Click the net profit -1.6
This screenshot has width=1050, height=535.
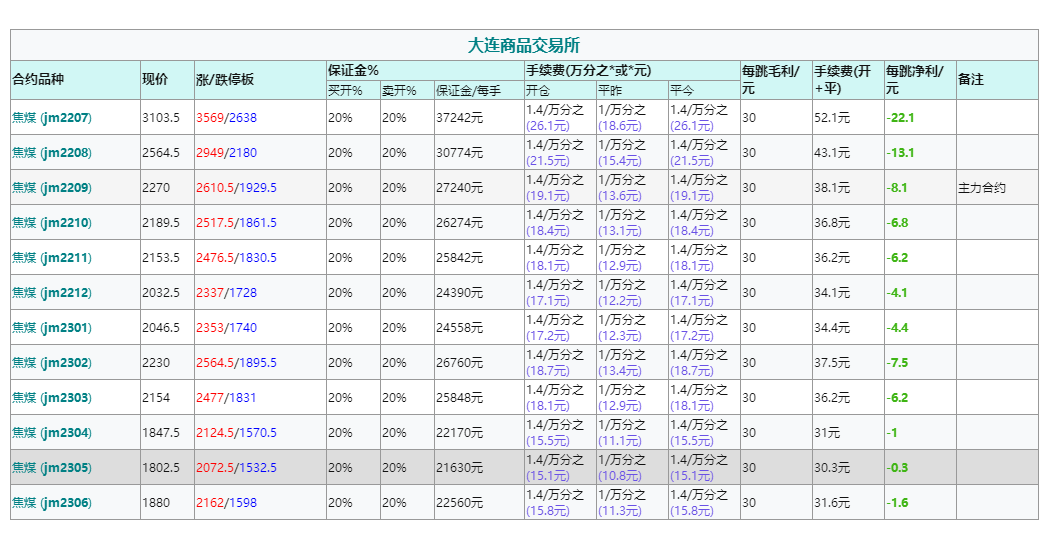897,503
